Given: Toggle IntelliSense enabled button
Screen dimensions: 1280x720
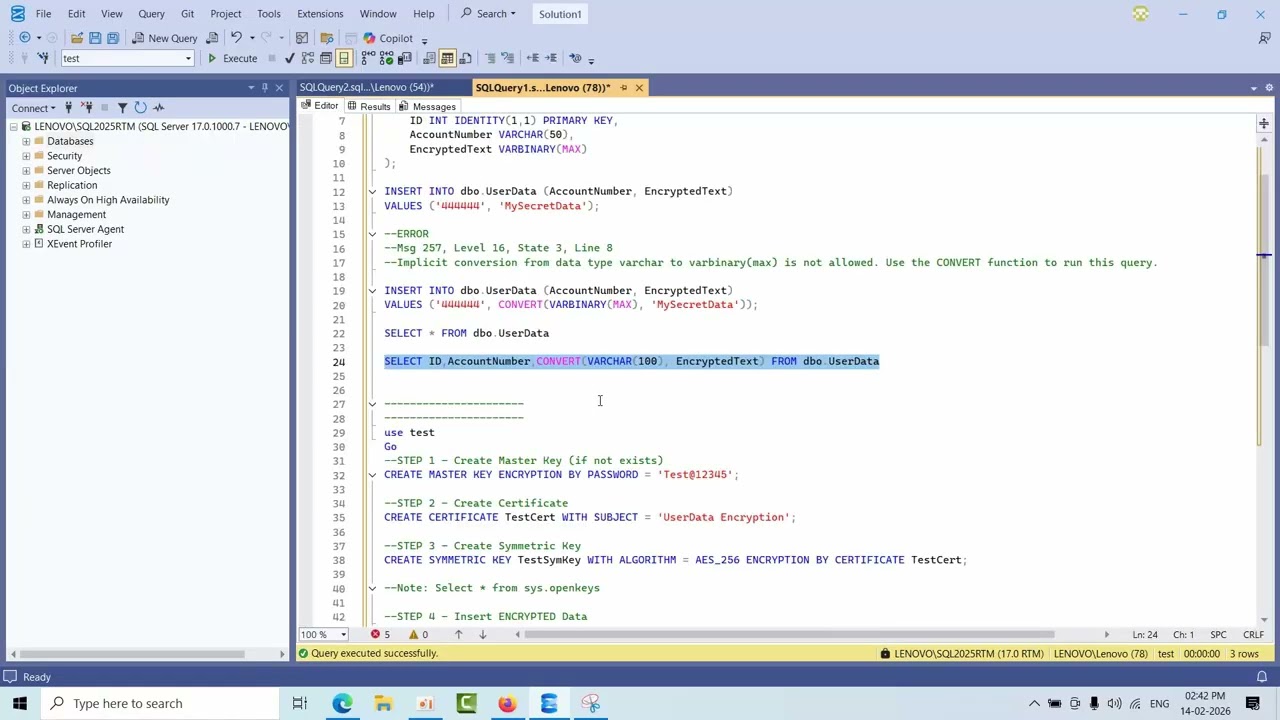Looking at the screenshot, I should [x=344, y=58].
